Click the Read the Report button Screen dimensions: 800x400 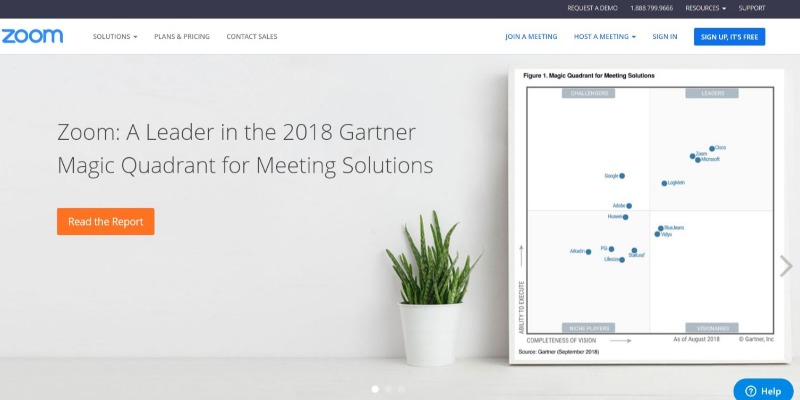click(x=106, y=221)
